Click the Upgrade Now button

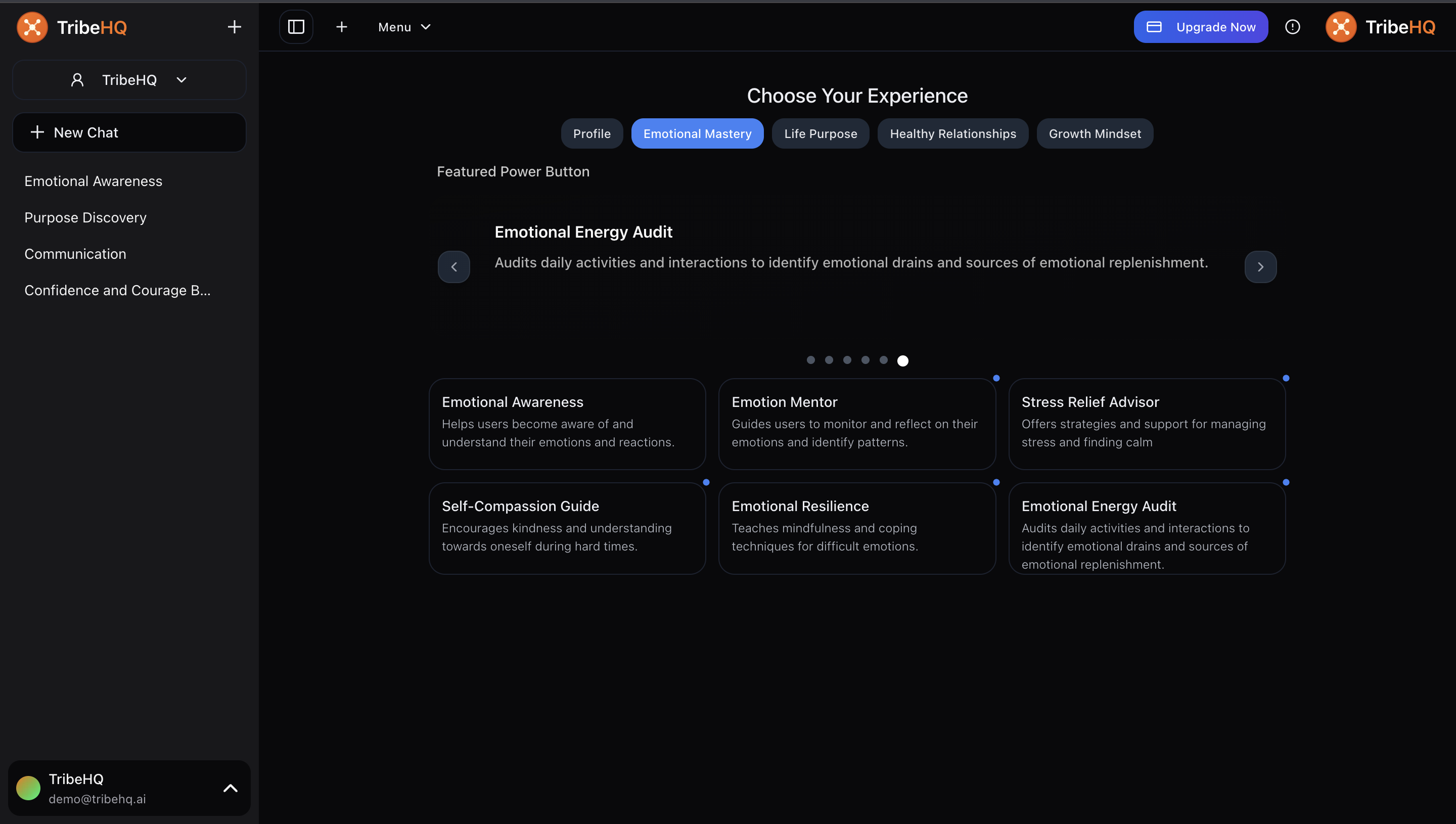tap(1200, 27)
